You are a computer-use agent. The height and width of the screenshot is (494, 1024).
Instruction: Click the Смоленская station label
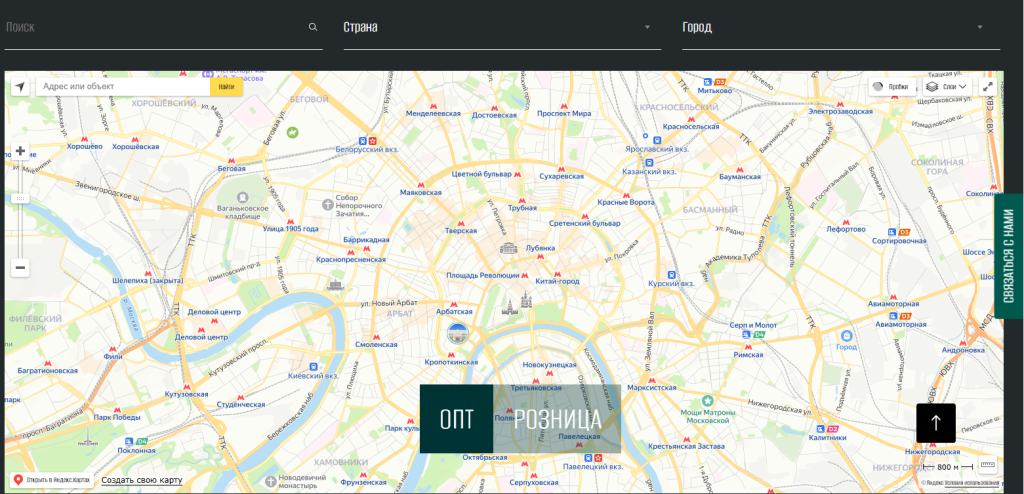(376, 345)
